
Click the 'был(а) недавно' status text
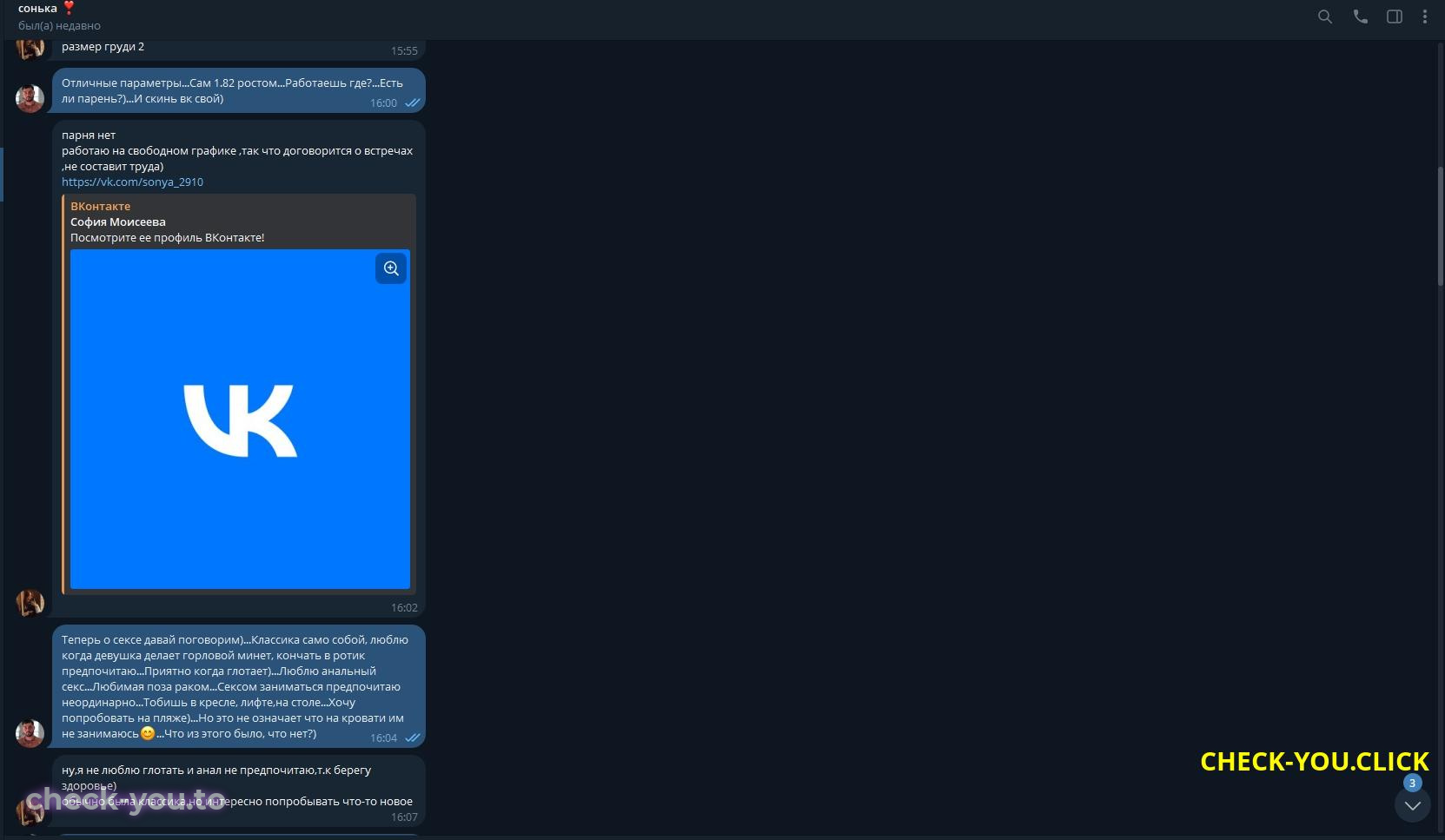click(x=59, y=26)
